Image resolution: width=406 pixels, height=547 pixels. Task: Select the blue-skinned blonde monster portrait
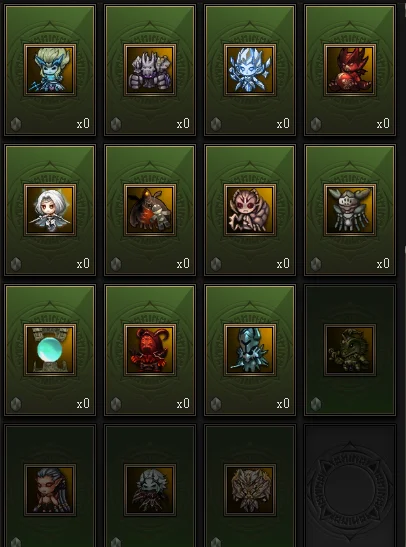point(50,70)
